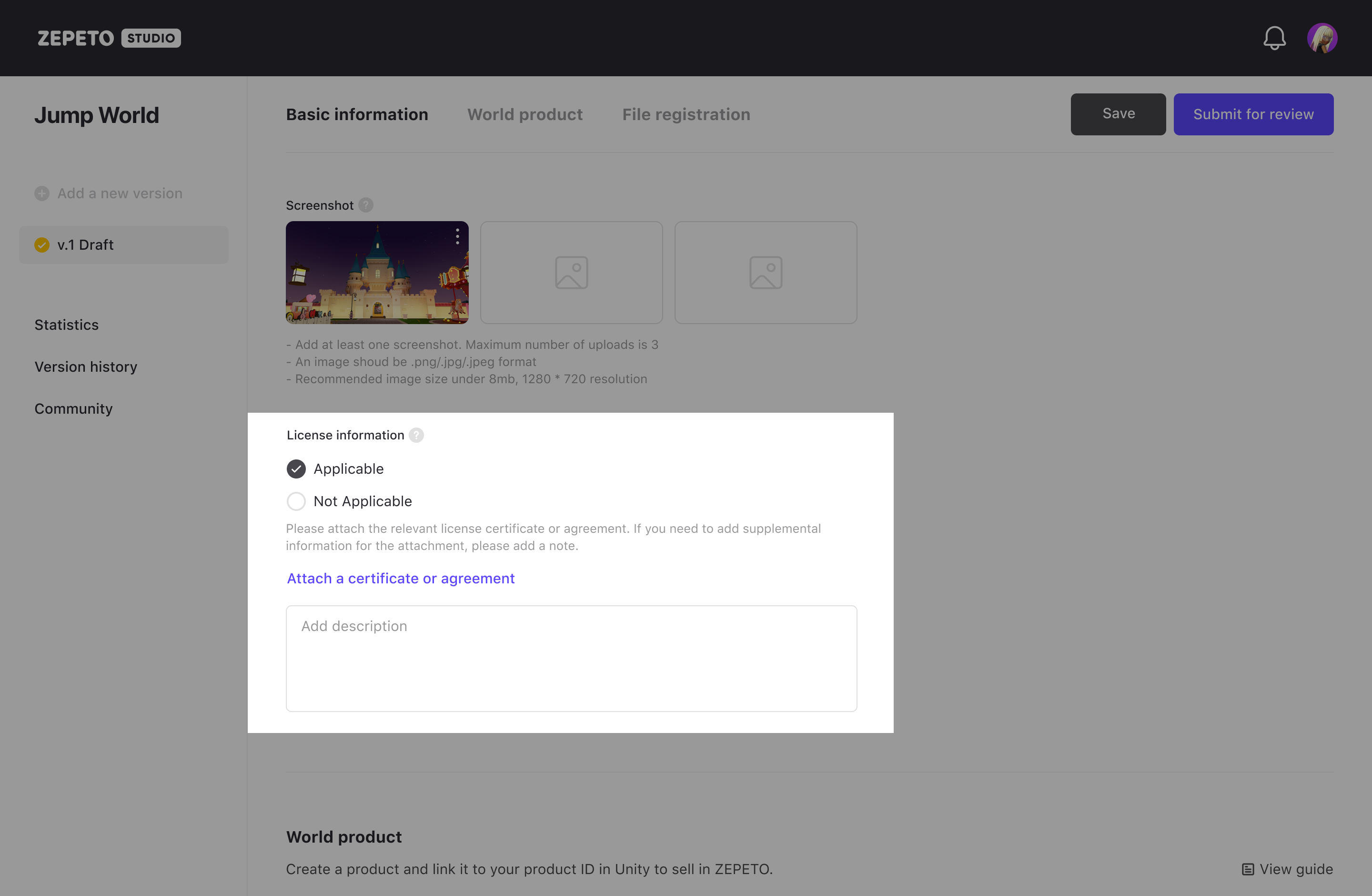
Task: Click the Save button
Action: (1118, 114)
